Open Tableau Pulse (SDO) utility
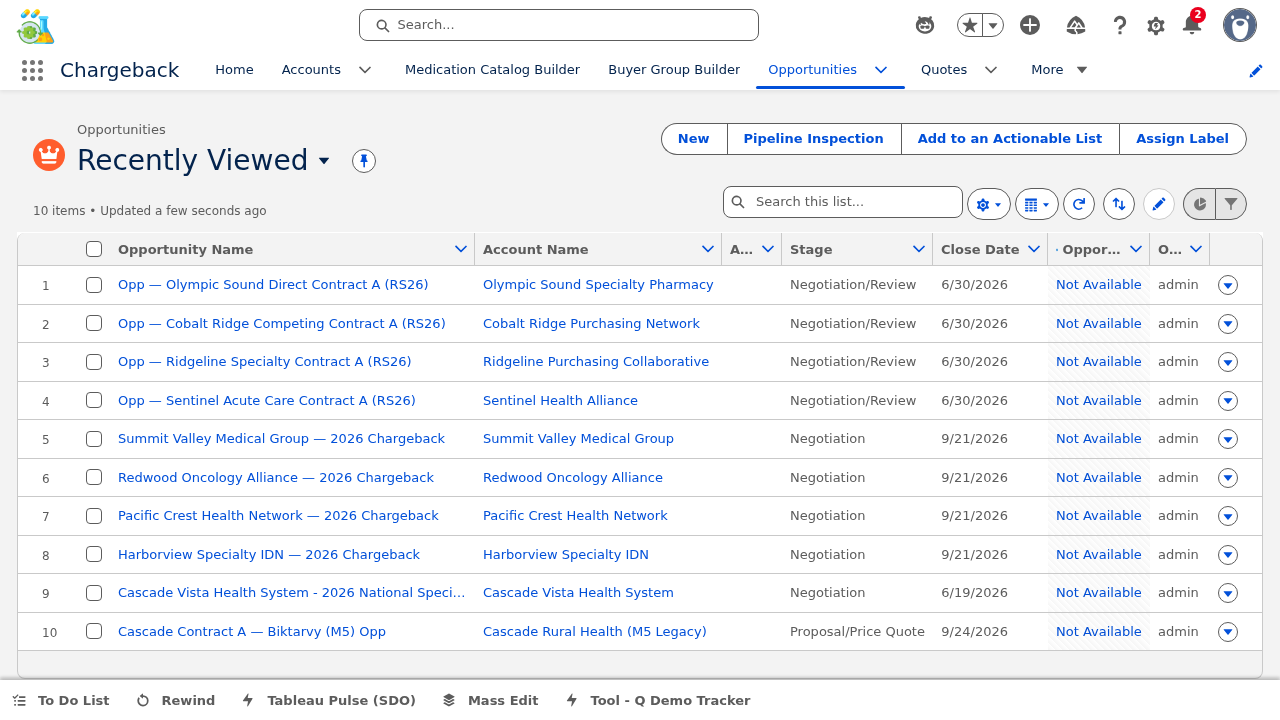Screen dimensions: 1280x720 coord(329,701)
